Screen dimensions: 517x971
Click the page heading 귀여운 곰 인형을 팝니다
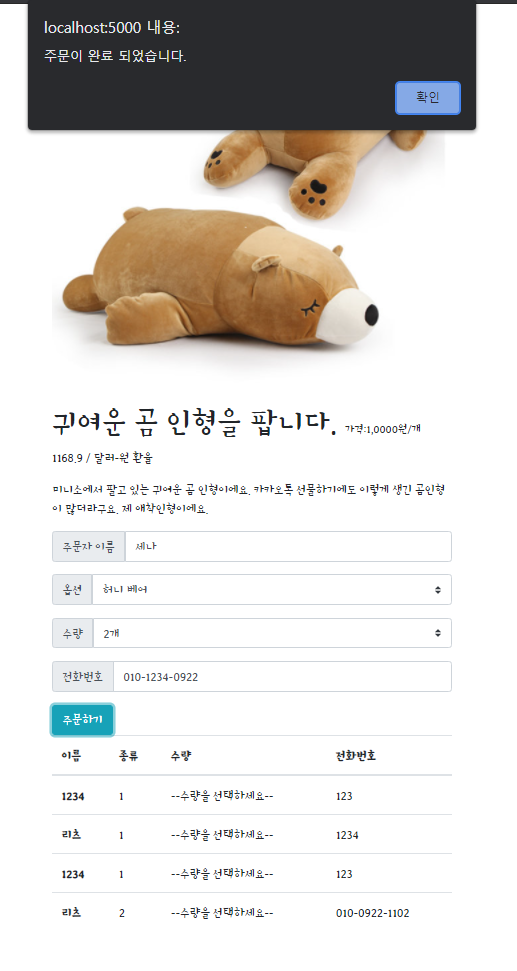tap(195, 423)
